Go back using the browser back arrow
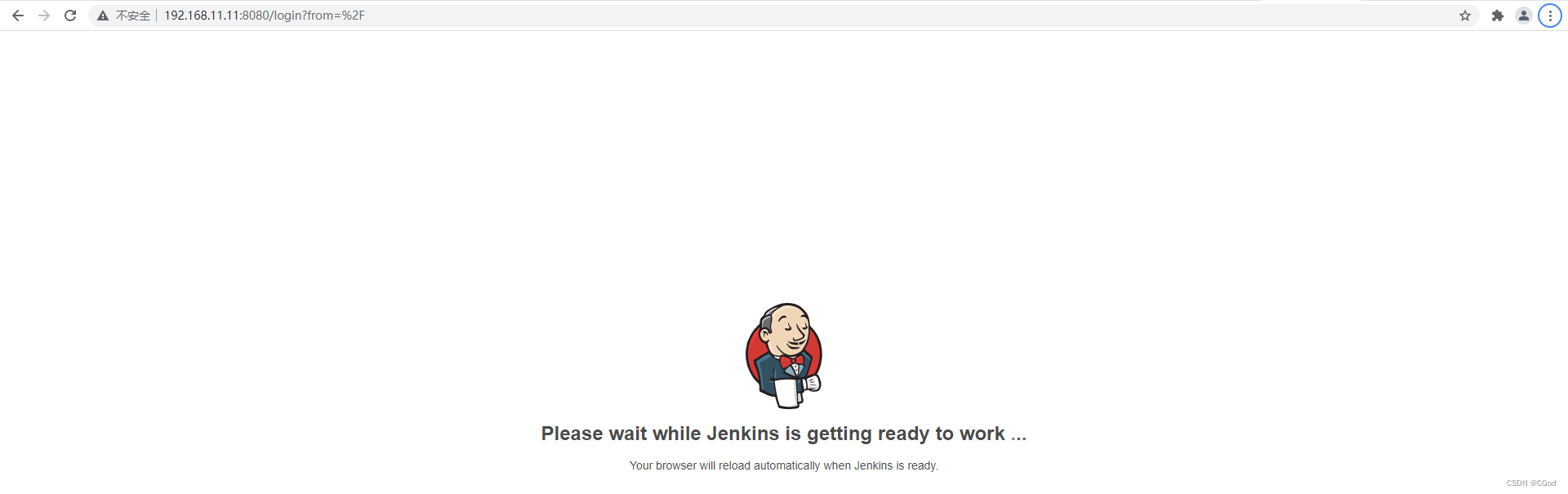Viewport: 1568px width, 494px height. (18, 16)
